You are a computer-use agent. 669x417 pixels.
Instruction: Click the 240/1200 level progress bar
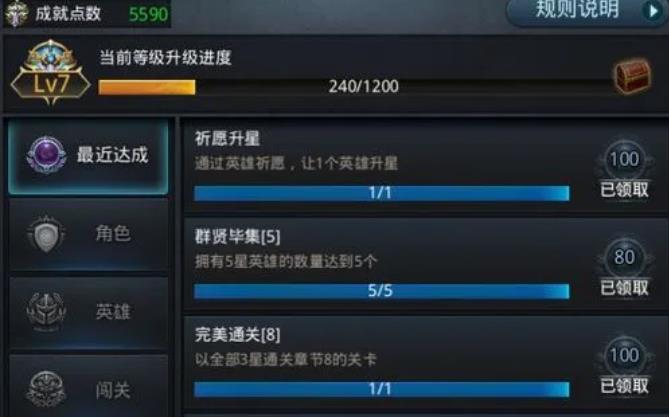pyautogui.click(x=356, y=87)
